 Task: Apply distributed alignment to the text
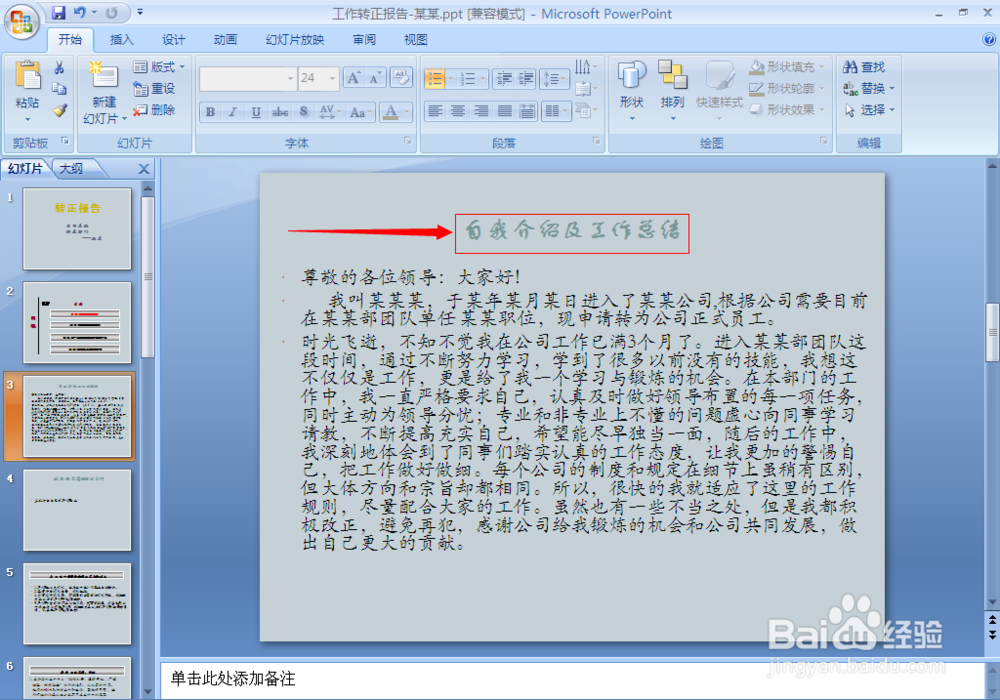[x=527, y=112]
